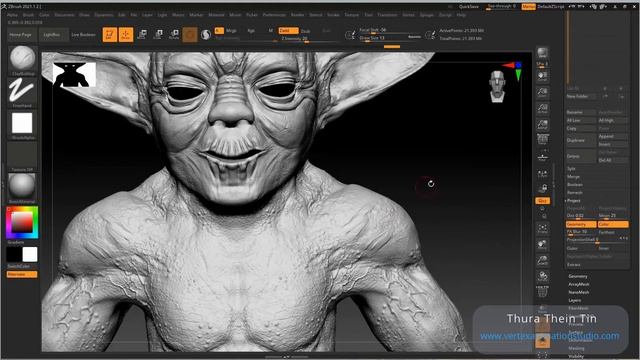The image size is (640, 360).
Task: Open the Alpha menu
Action: click(x=12, y=15)
